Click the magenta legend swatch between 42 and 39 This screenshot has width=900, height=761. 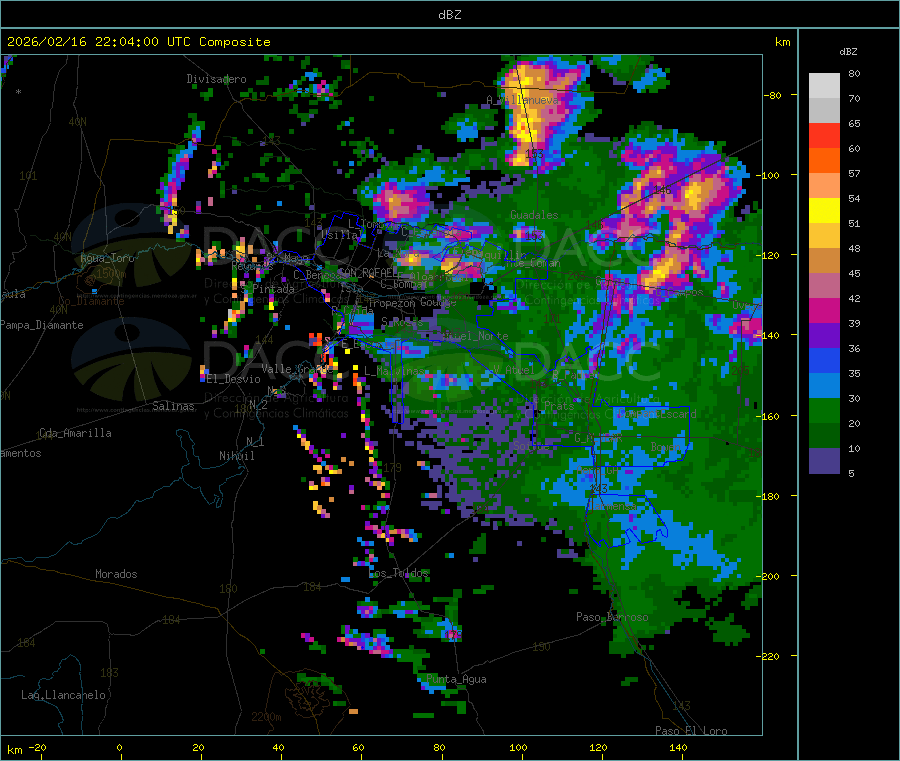[x=824, y=310]
